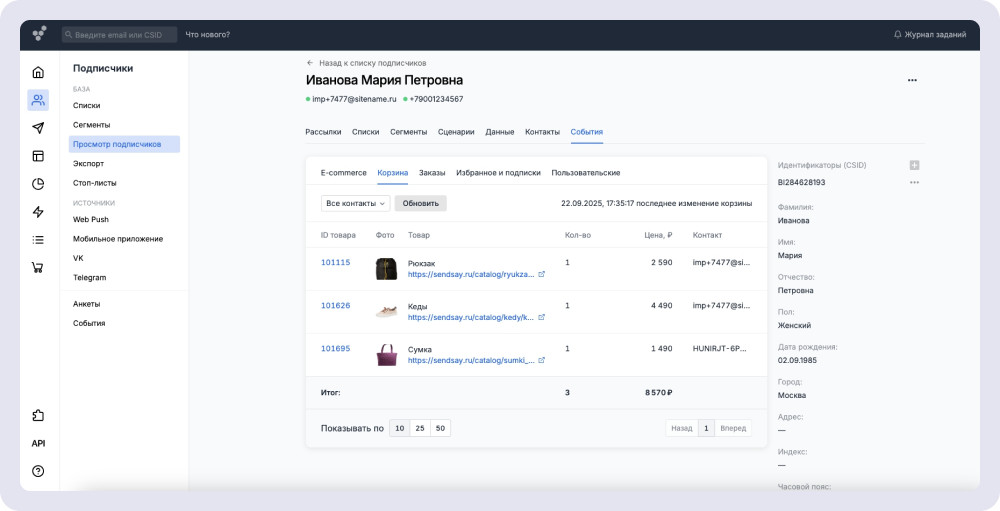This screenshot has width=1000, height=511.
Task: Open product ID link 101626
Action: (x=335, y=305)
